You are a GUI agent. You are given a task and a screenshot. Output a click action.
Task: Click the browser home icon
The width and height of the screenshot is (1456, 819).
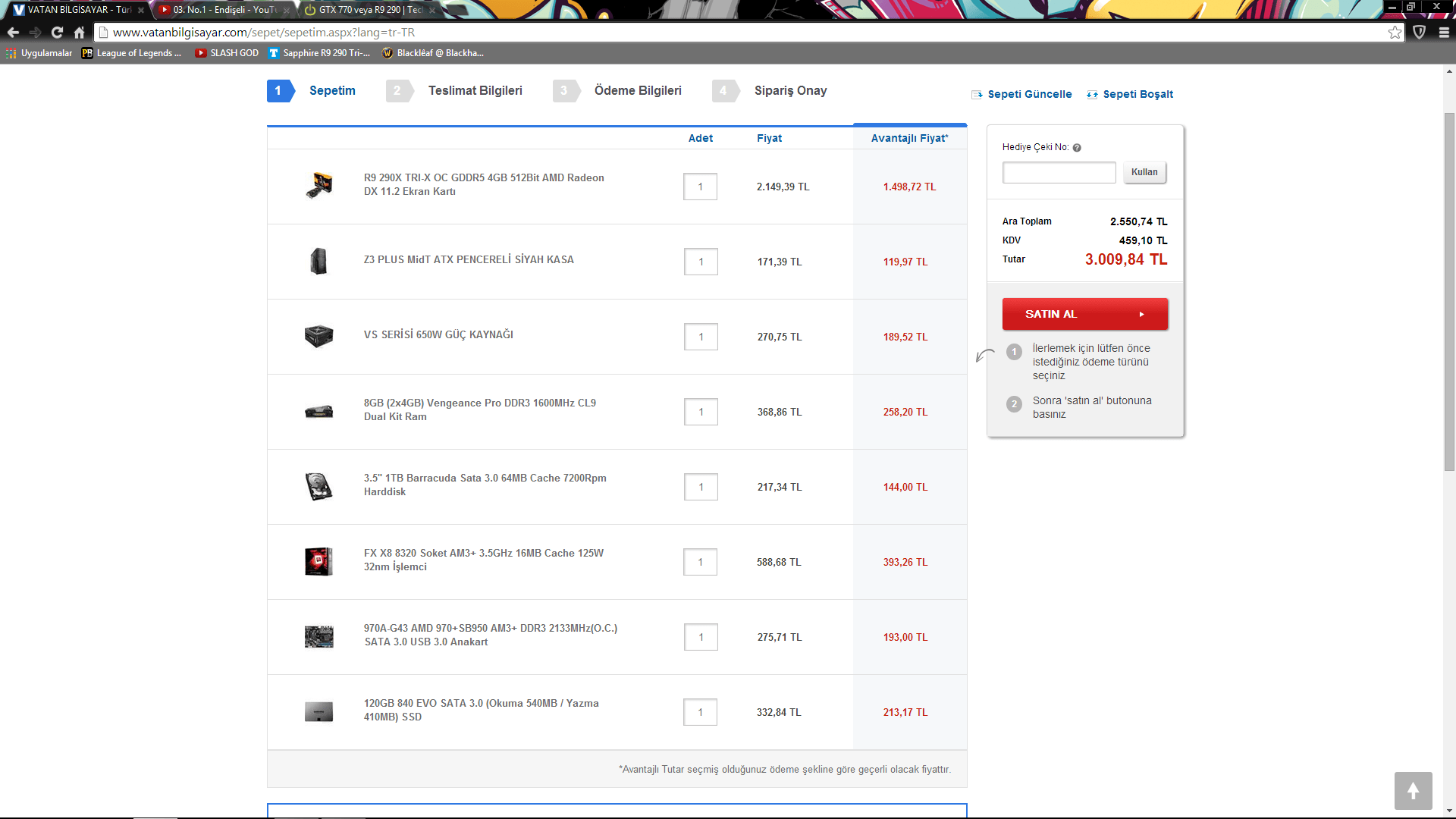pyautogui.click(x=79, y=33)
